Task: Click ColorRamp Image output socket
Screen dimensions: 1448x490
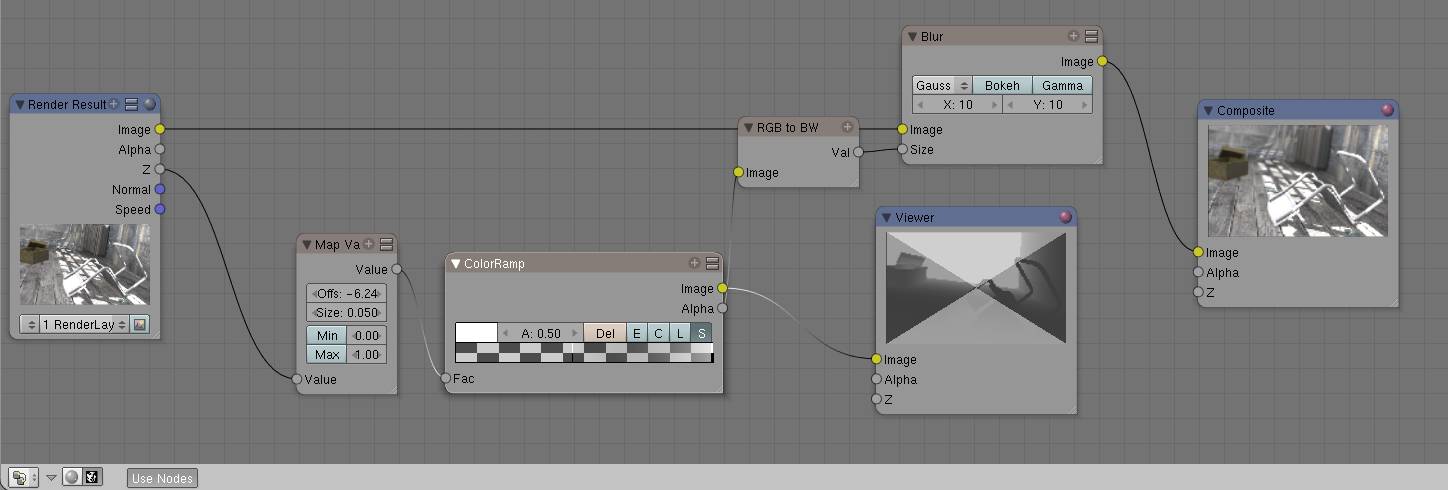Action: click(722, 288)
